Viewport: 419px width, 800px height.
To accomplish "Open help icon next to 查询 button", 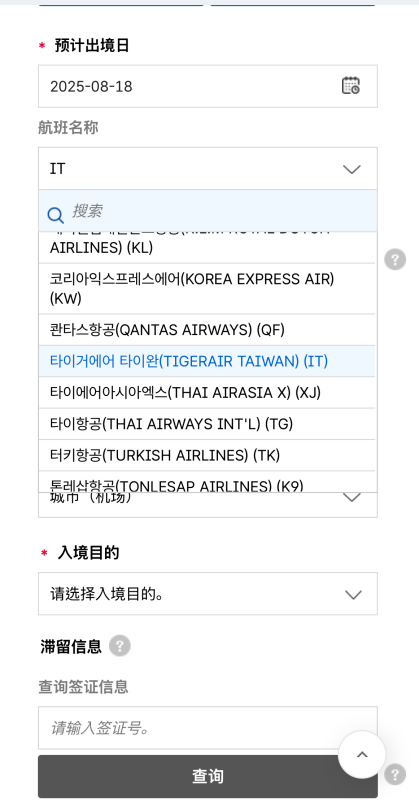I will [395, 774].
